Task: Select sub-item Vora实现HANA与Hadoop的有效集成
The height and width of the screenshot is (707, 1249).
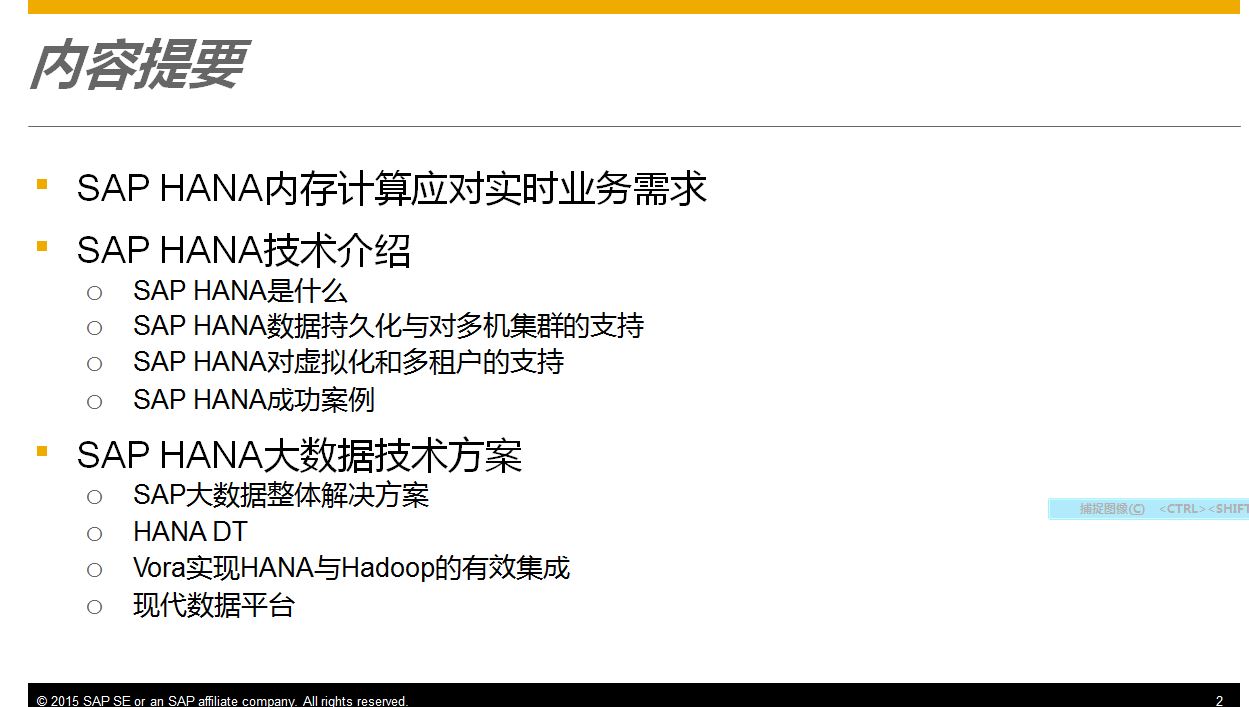Action: point(351,568)
